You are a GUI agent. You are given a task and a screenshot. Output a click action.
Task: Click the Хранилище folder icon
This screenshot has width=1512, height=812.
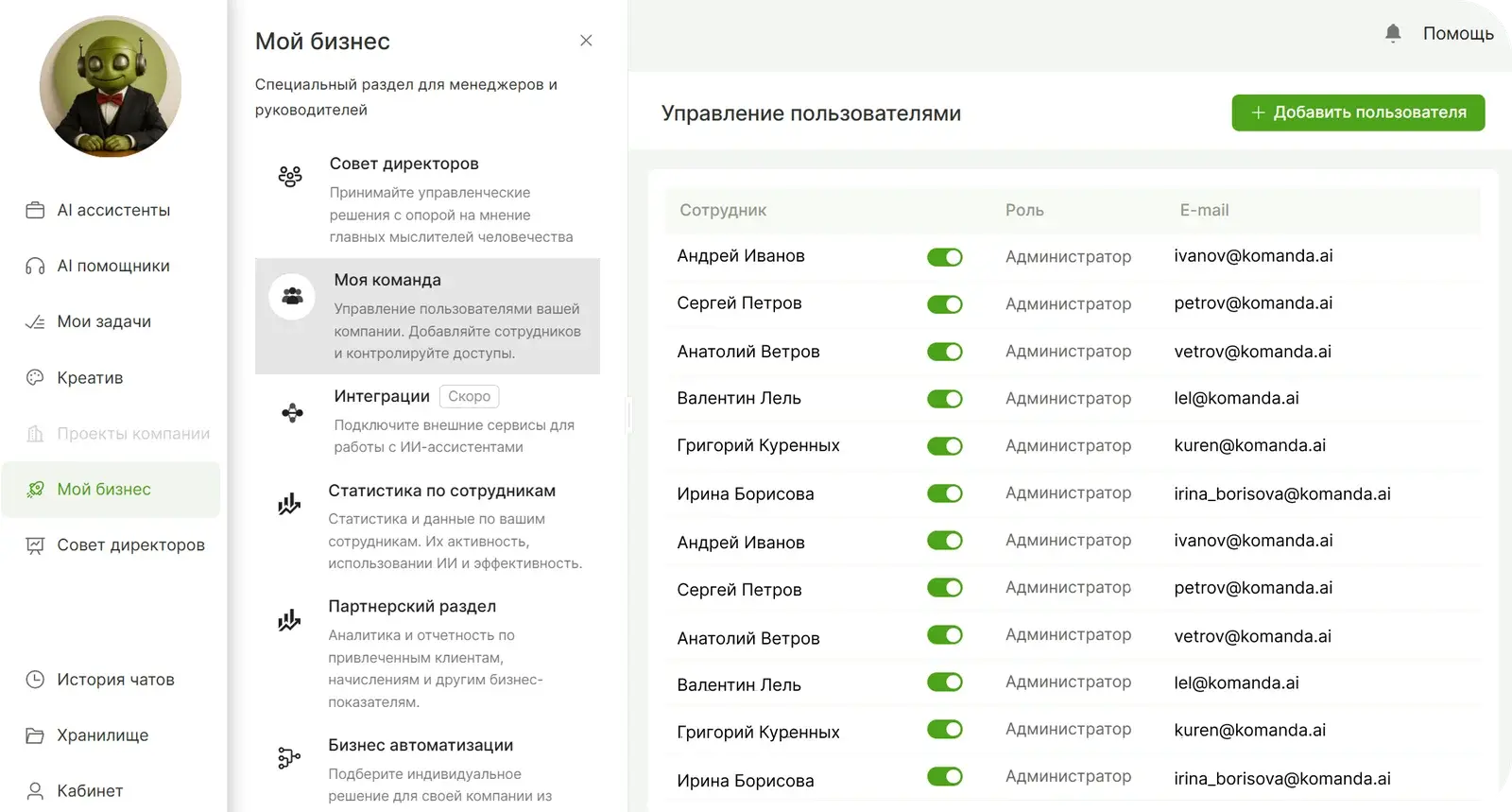click(x=35, y=734)
